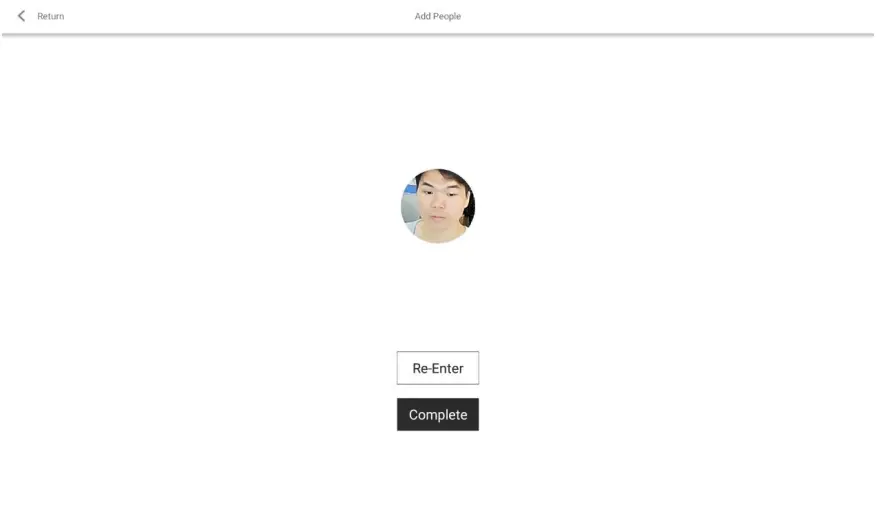Image resolution: width=880 pixels, height=521 pixels.
Task: Tap the header's back navigation arrow
Action: (x=21, y=16)
